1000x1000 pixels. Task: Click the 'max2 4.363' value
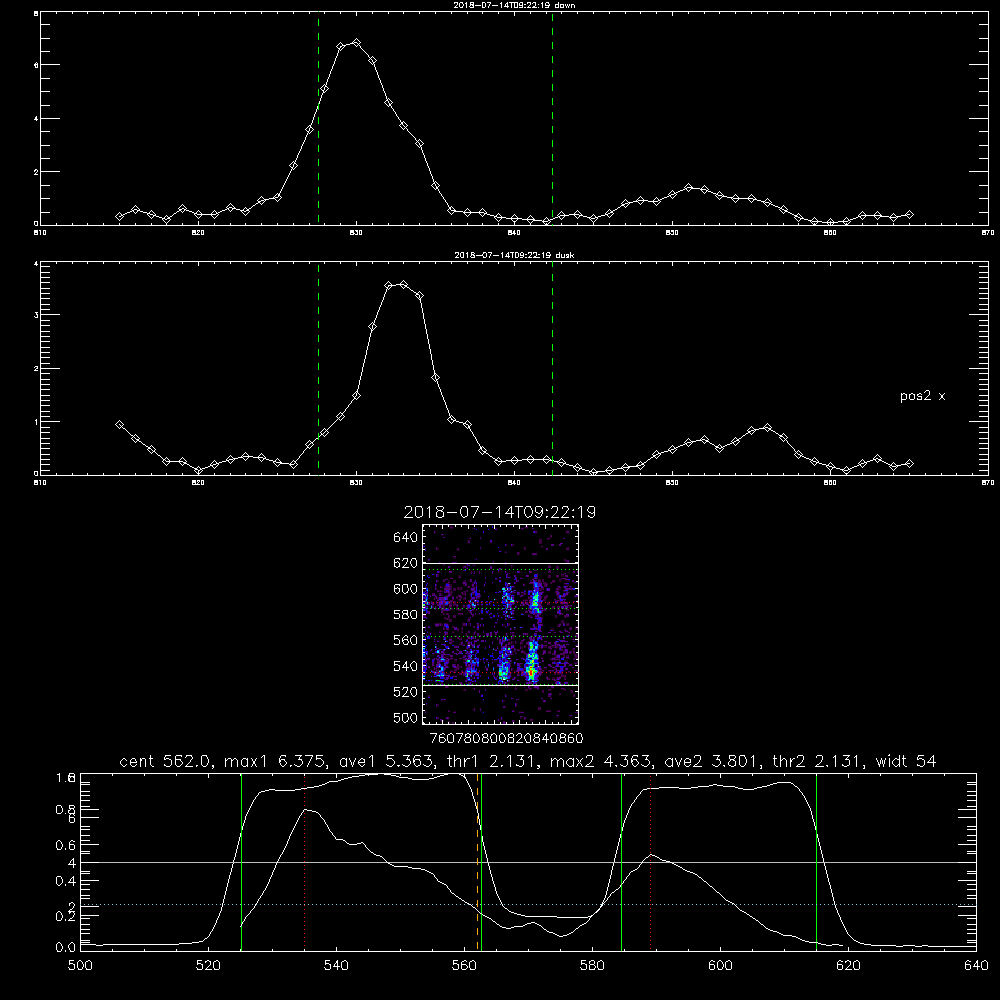tap(600, 761)
